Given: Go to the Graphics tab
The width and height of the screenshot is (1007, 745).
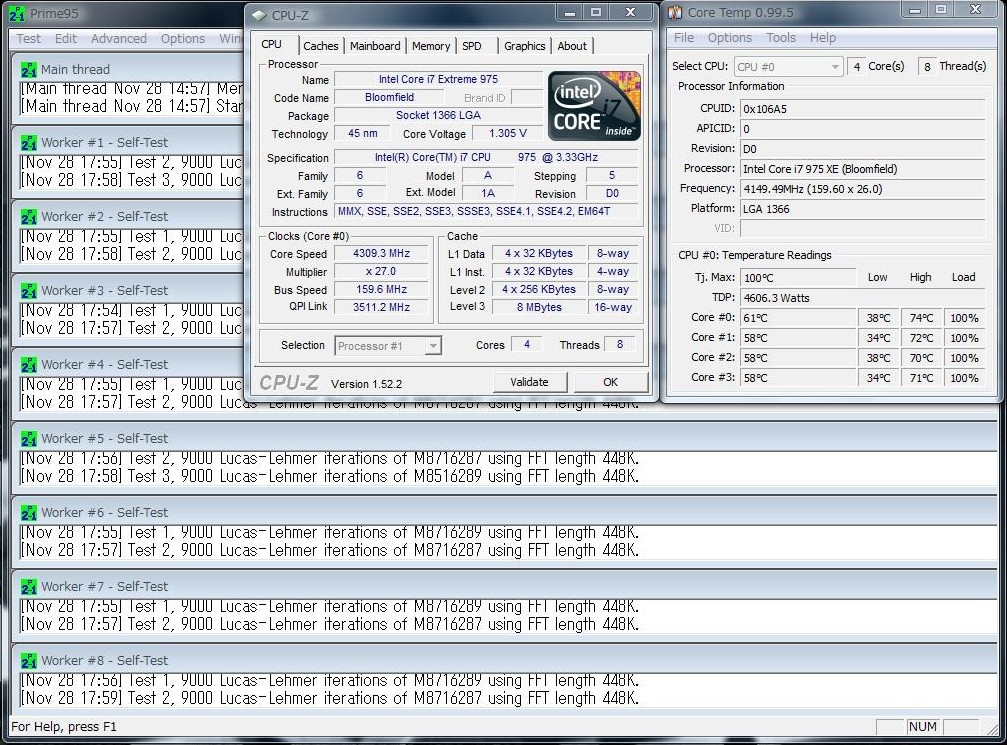Looking at the screenshot, I should (x=524, y=46).
